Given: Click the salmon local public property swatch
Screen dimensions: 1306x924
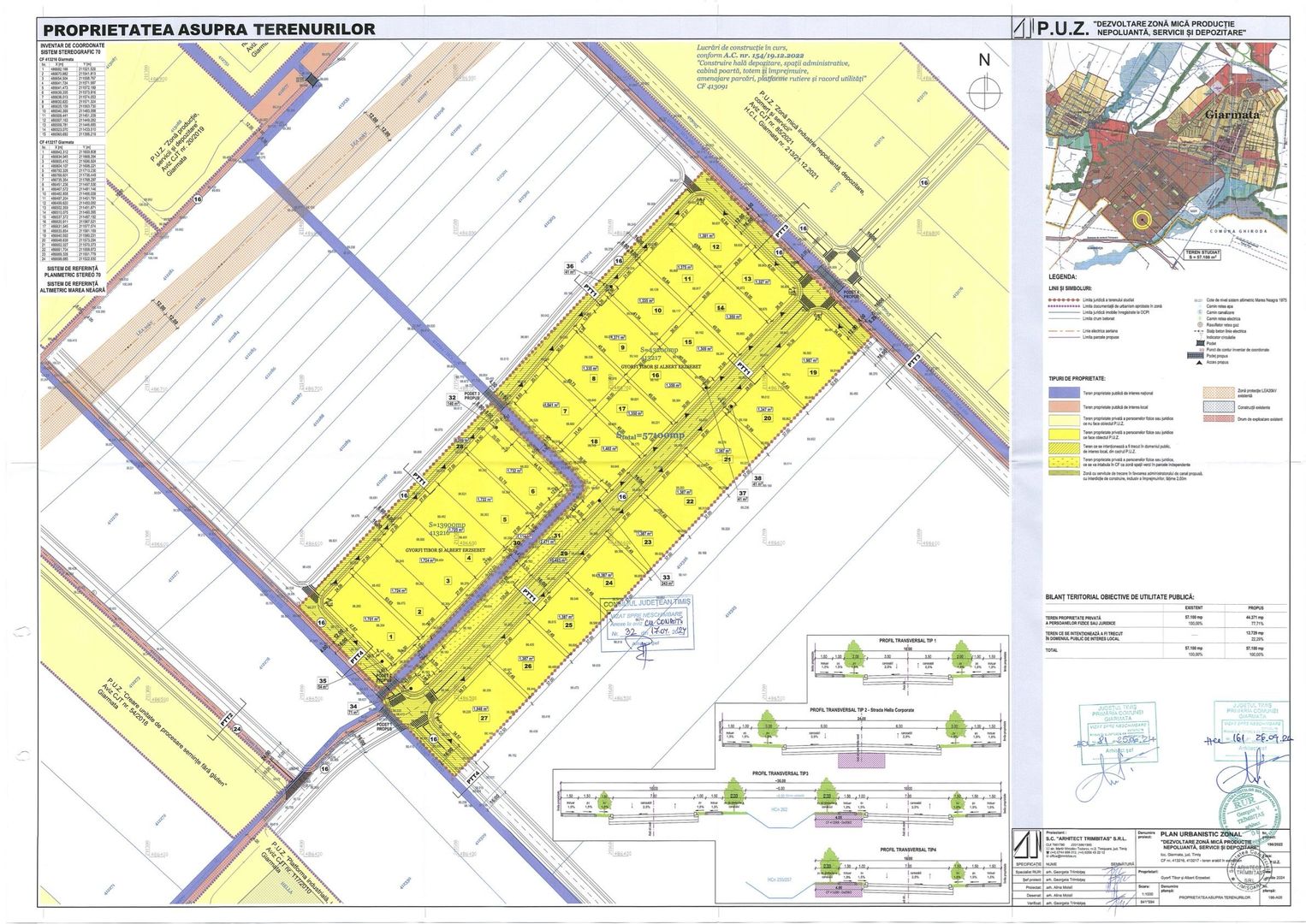Looking at the screenshot, I should [1065, 406].
